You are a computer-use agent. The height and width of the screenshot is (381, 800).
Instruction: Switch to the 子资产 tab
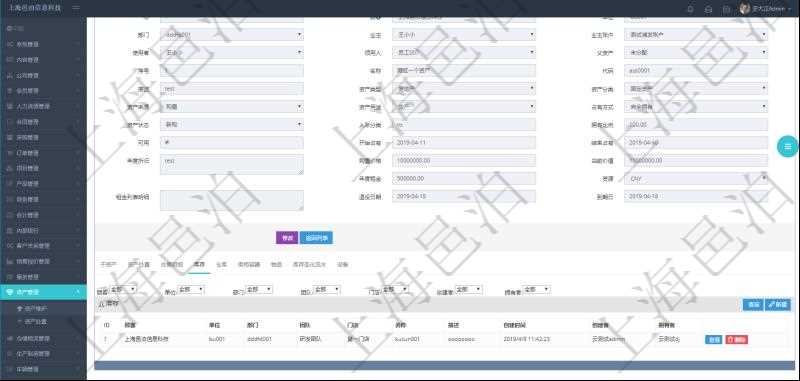[x=109, y=265]
